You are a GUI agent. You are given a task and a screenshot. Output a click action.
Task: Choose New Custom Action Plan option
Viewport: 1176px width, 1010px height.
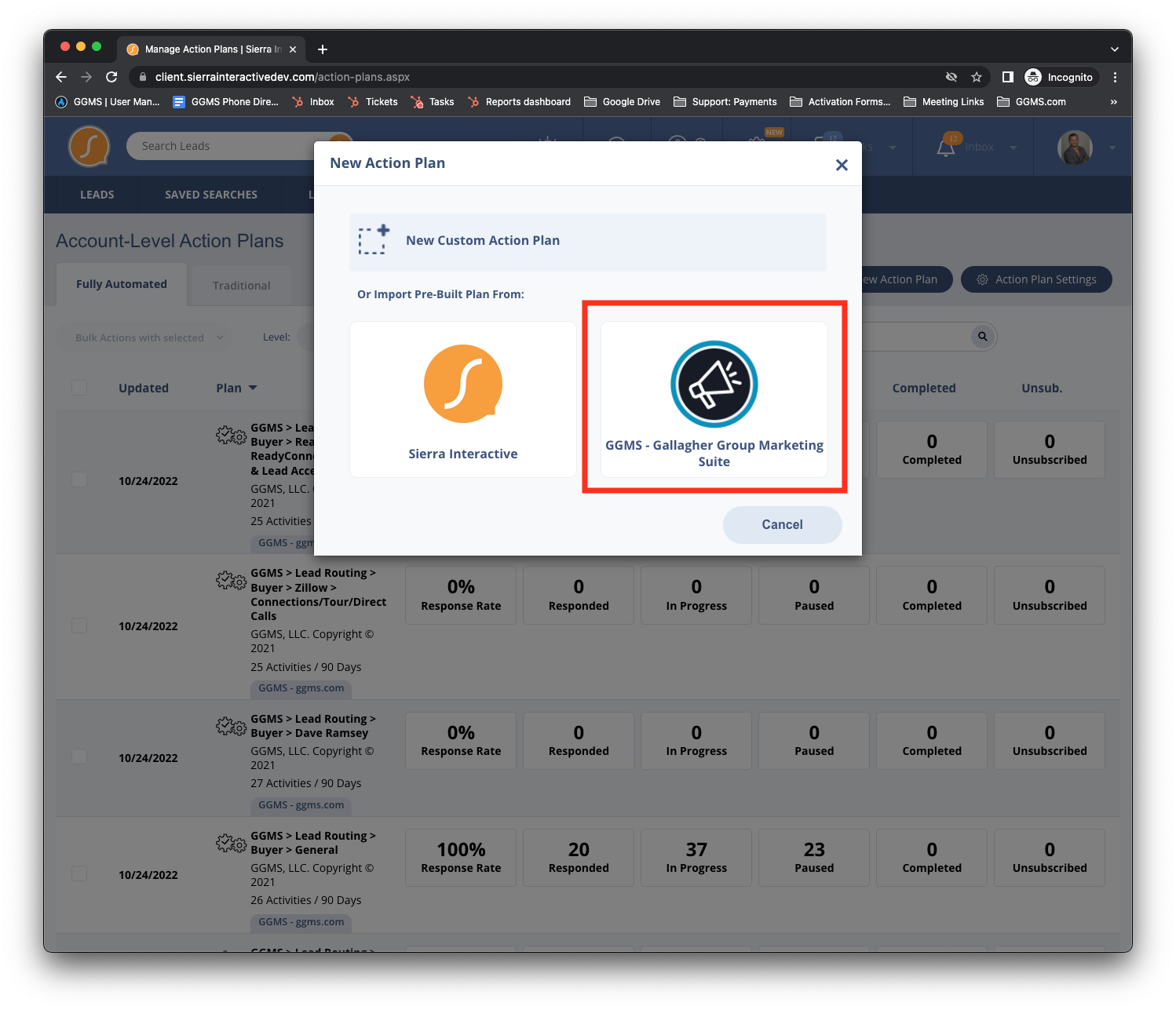(588, 242)
